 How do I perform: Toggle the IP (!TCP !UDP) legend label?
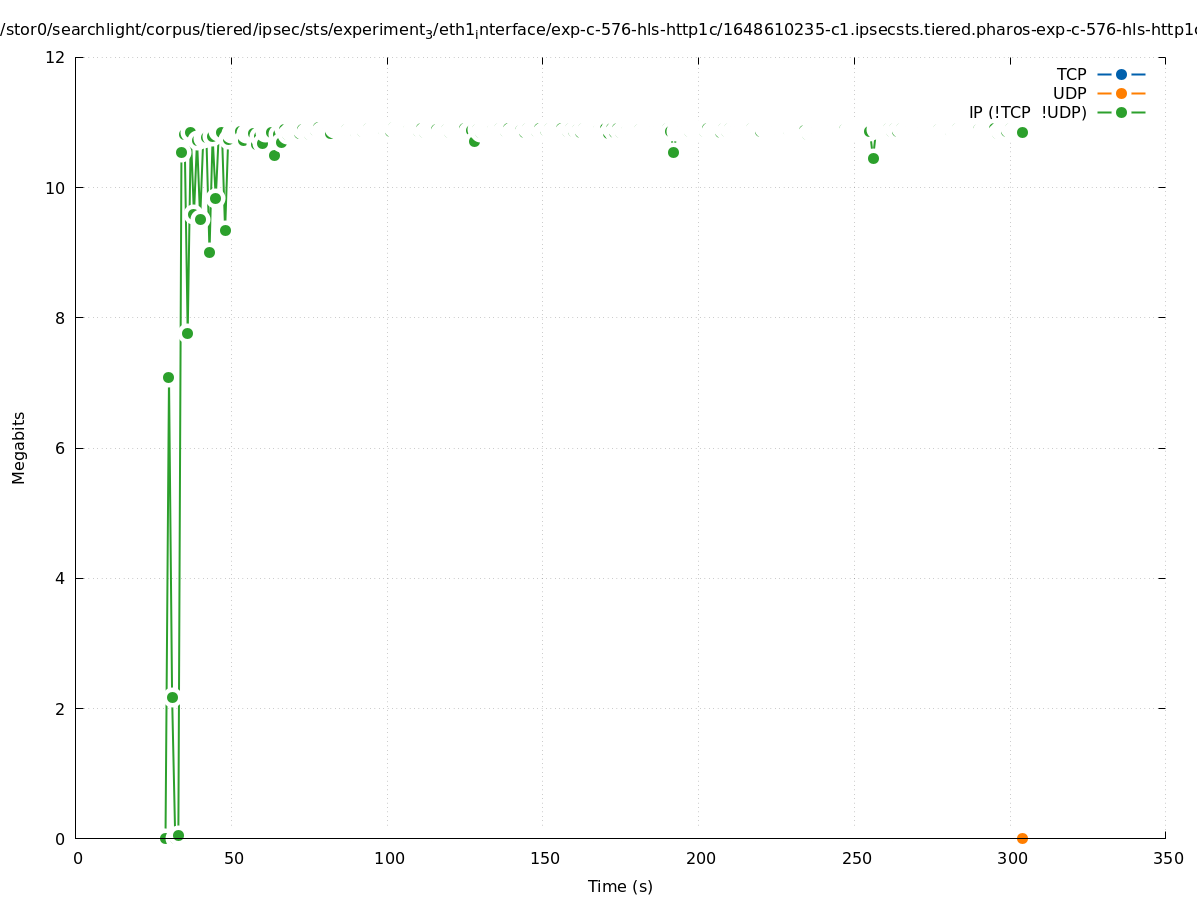coord(1027,112)
